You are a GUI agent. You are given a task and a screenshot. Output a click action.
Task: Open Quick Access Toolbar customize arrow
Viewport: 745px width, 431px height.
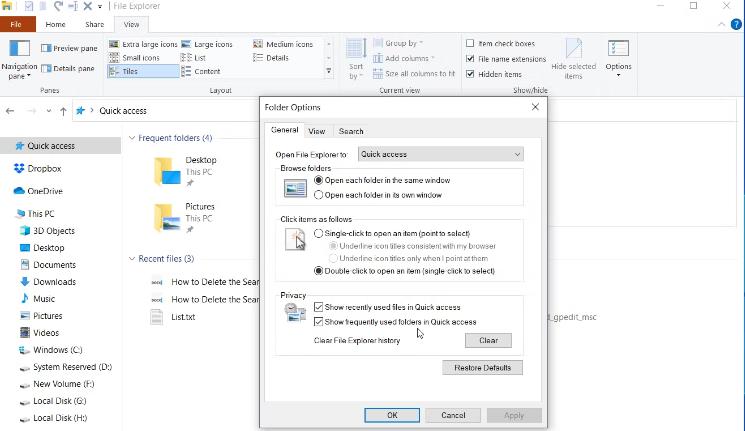pyautogui.click(x=100, y=7)
